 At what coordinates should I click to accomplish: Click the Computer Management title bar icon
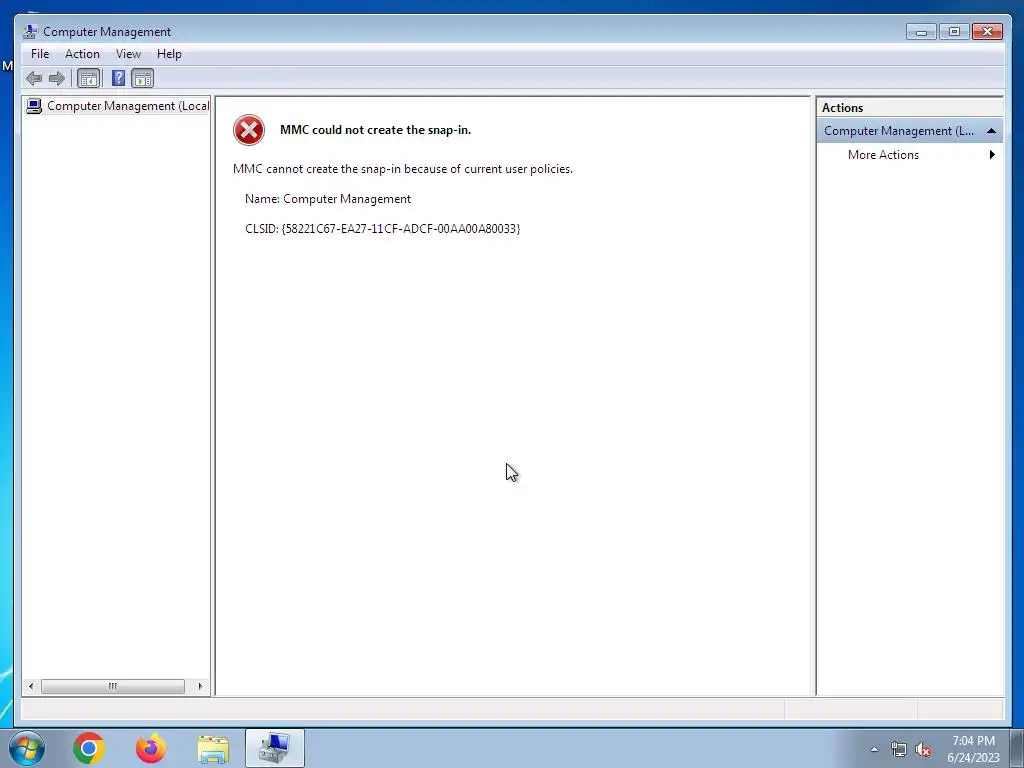(29, 31)
